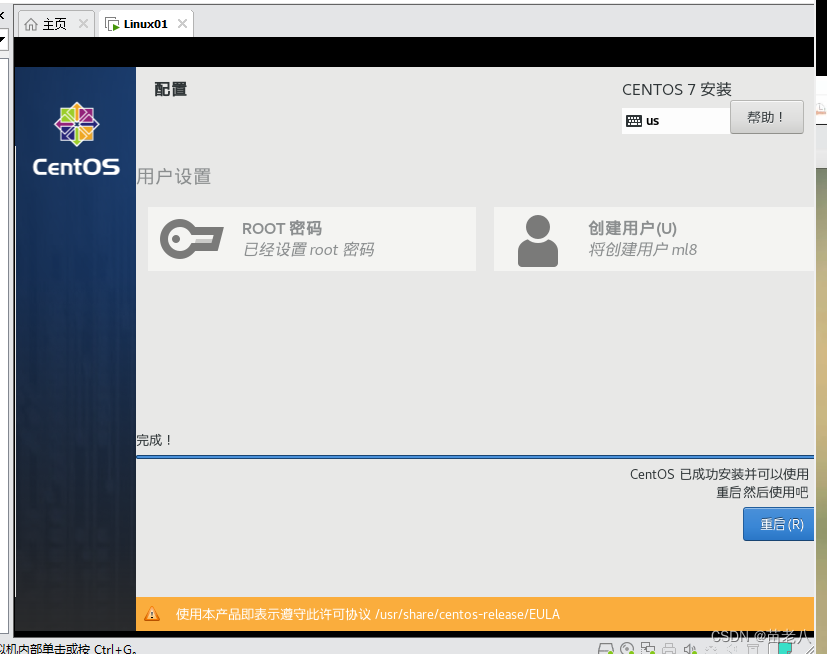Click the completed installation progress bar
Screen dimensions: 827x654
[x=475, y=457]
